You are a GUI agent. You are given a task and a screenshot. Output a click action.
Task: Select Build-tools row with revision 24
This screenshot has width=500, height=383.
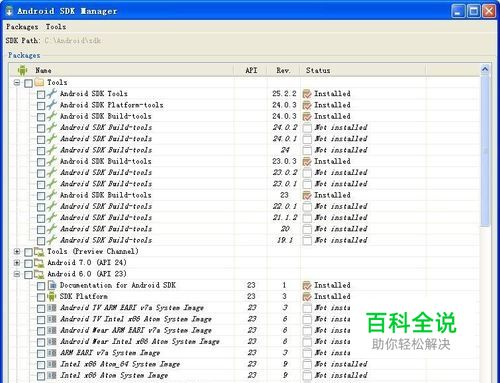click(x=245, y=150)
